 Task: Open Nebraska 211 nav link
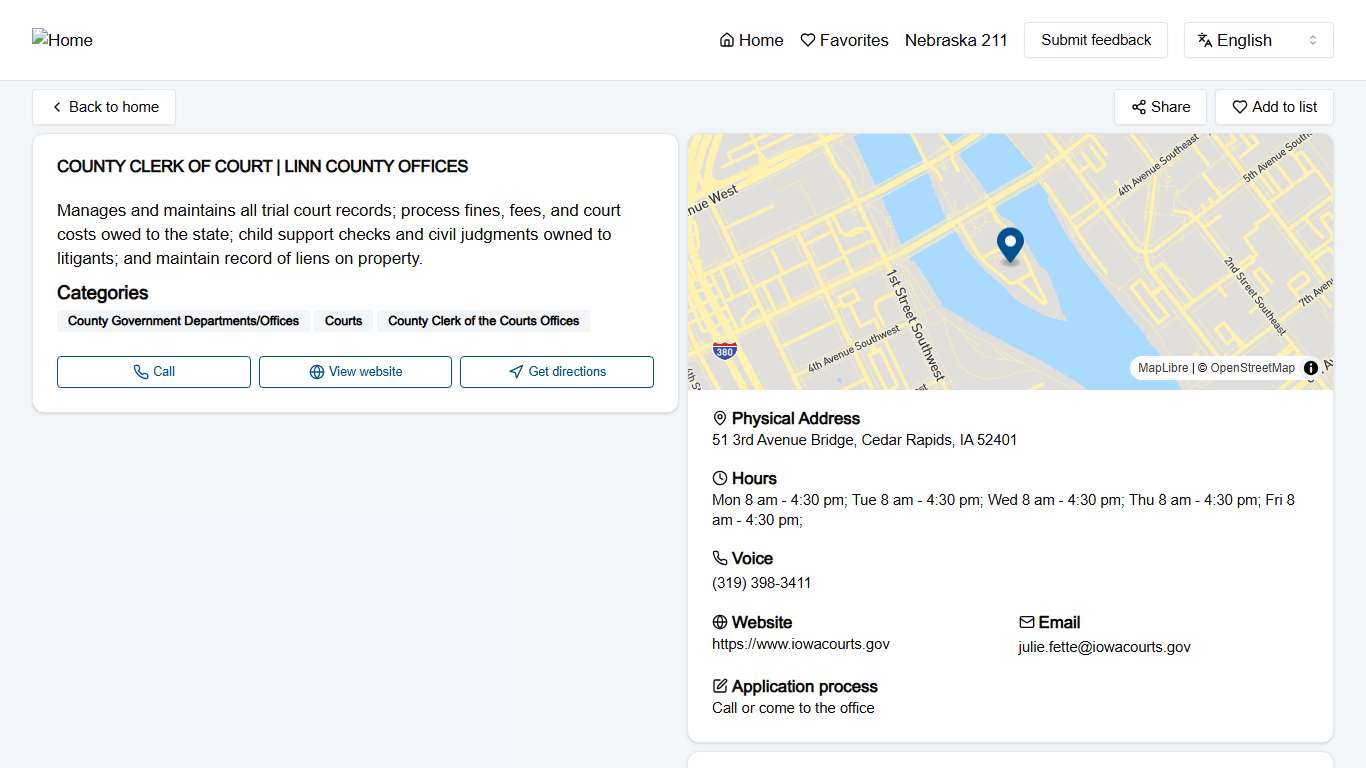click(x=956, y=40)
